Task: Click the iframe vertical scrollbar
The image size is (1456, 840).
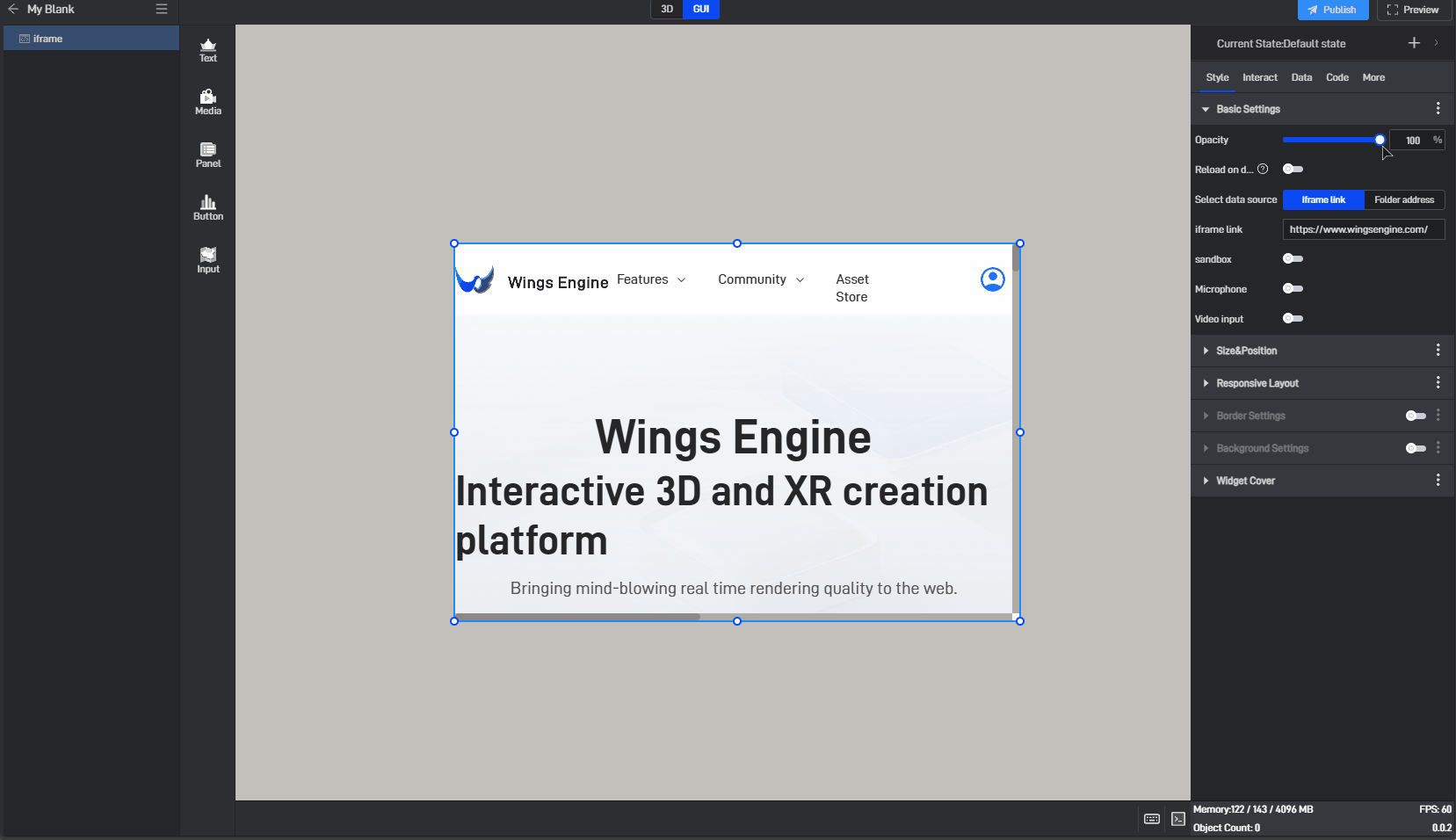Action: [x=1016, y=258]
